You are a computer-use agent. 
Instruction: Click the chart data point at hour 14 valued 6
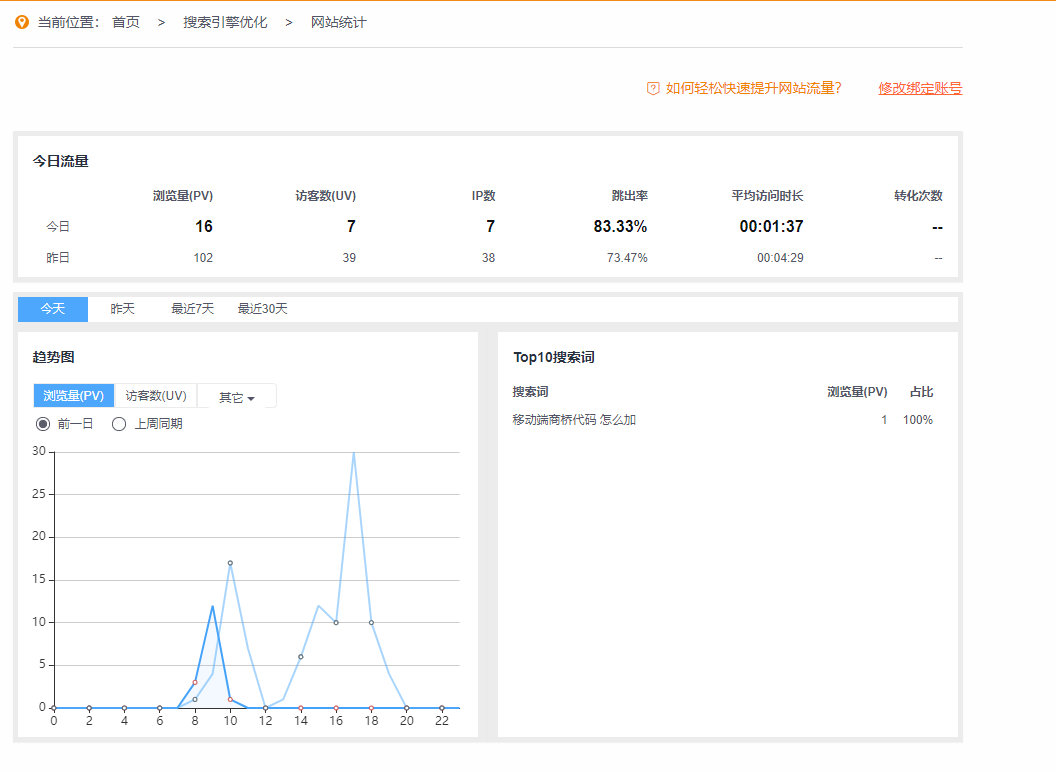pos(301,657)
